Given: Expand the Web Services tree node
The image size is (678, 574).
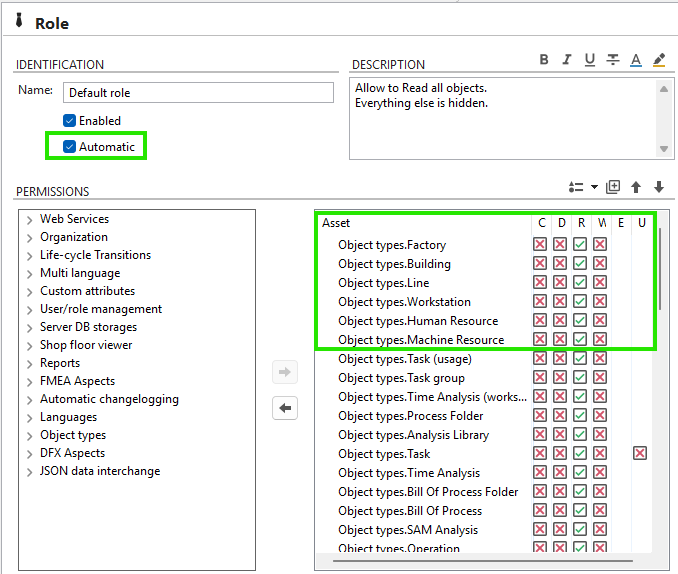Looking at the screenshot, I should [x=30, y=220].
